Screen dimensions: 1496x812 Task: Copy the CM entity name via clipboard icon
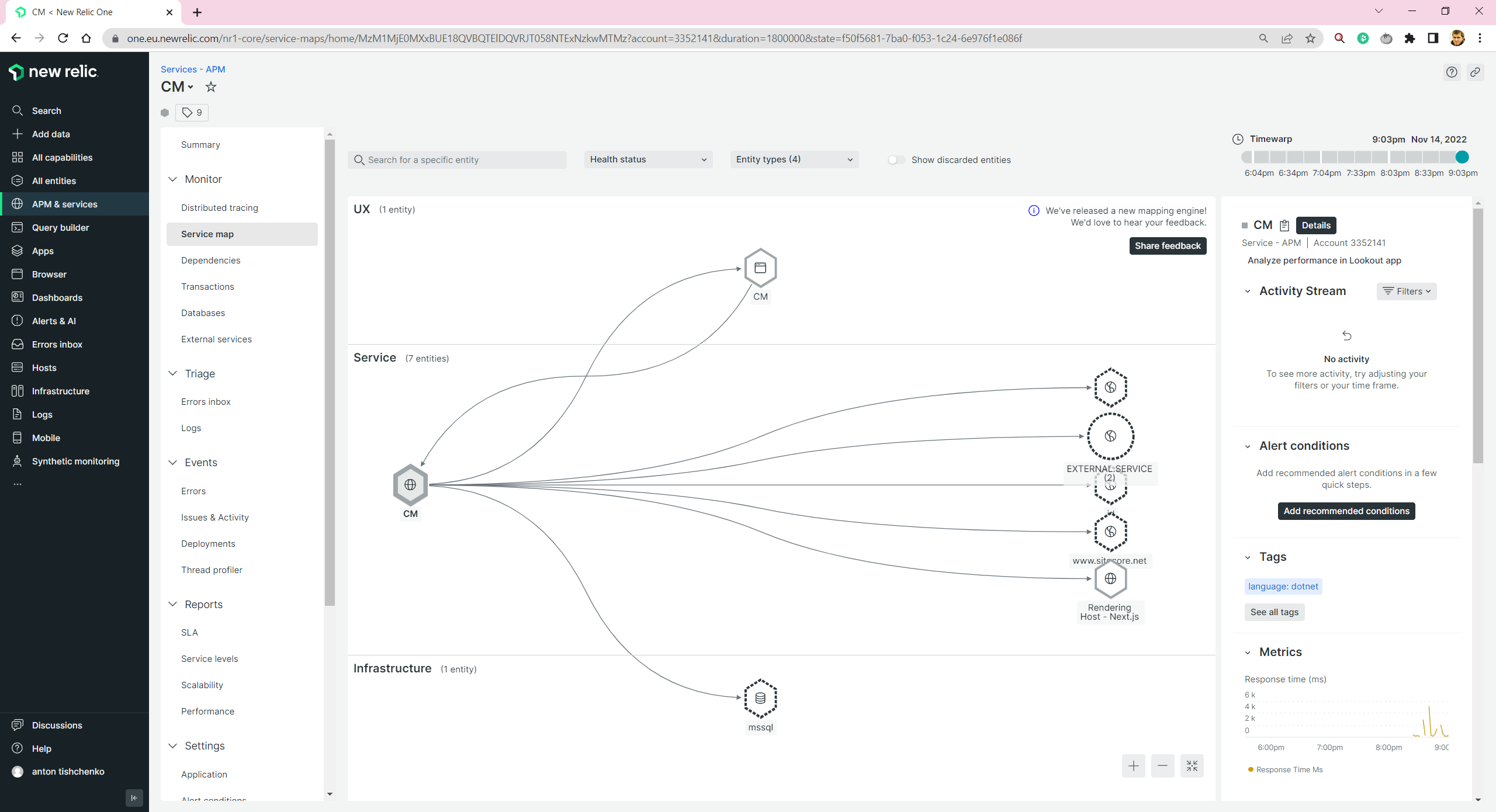[1283, 225]
